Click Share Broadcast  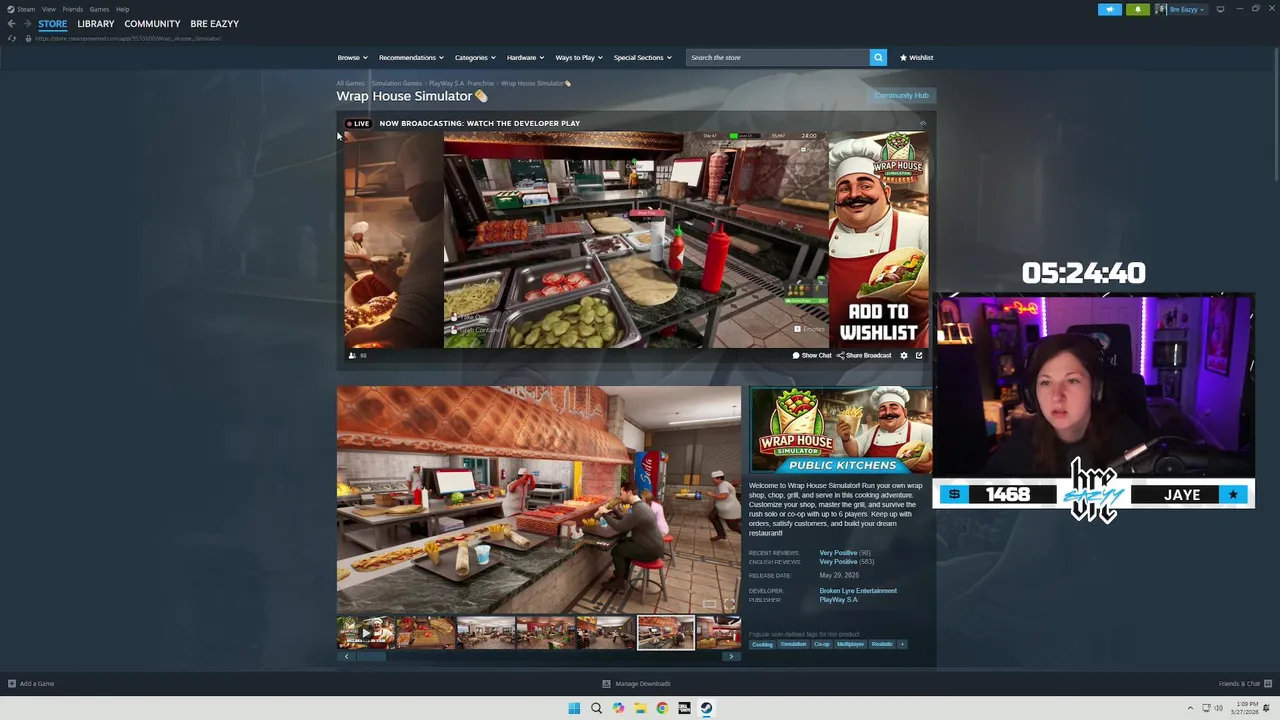click(x=864, y=355)
